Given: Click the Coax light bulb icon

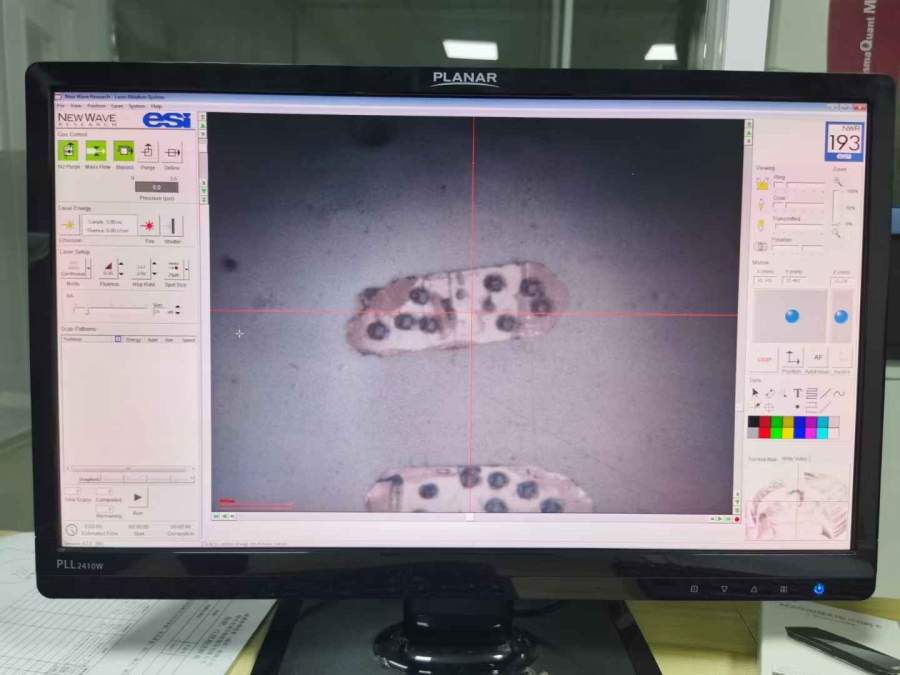Looking at the screenshot, I should click(x=762, y=204).
